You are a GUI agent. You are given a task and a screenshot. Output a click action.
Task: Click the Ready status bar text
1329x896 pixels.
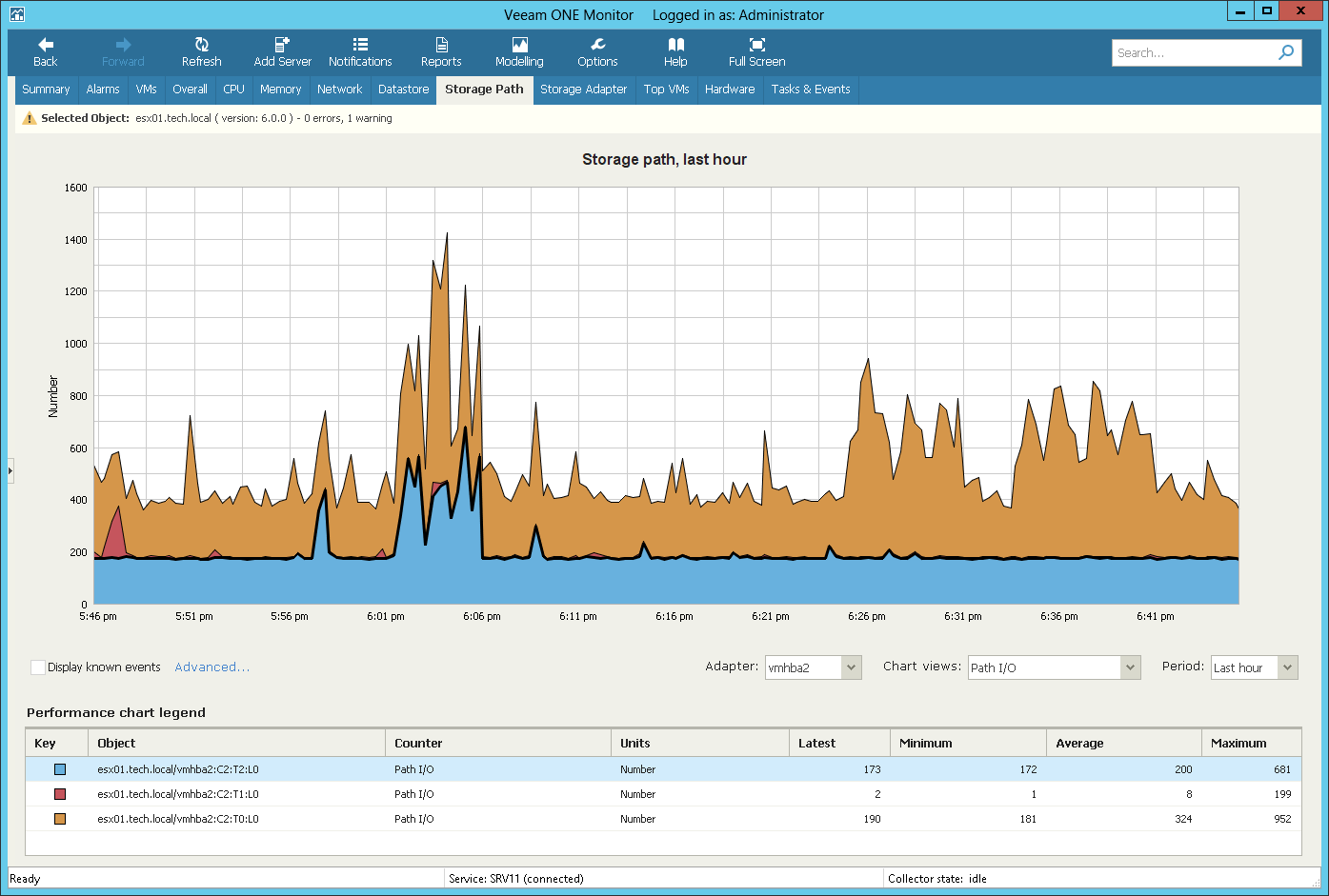(25, 879)
